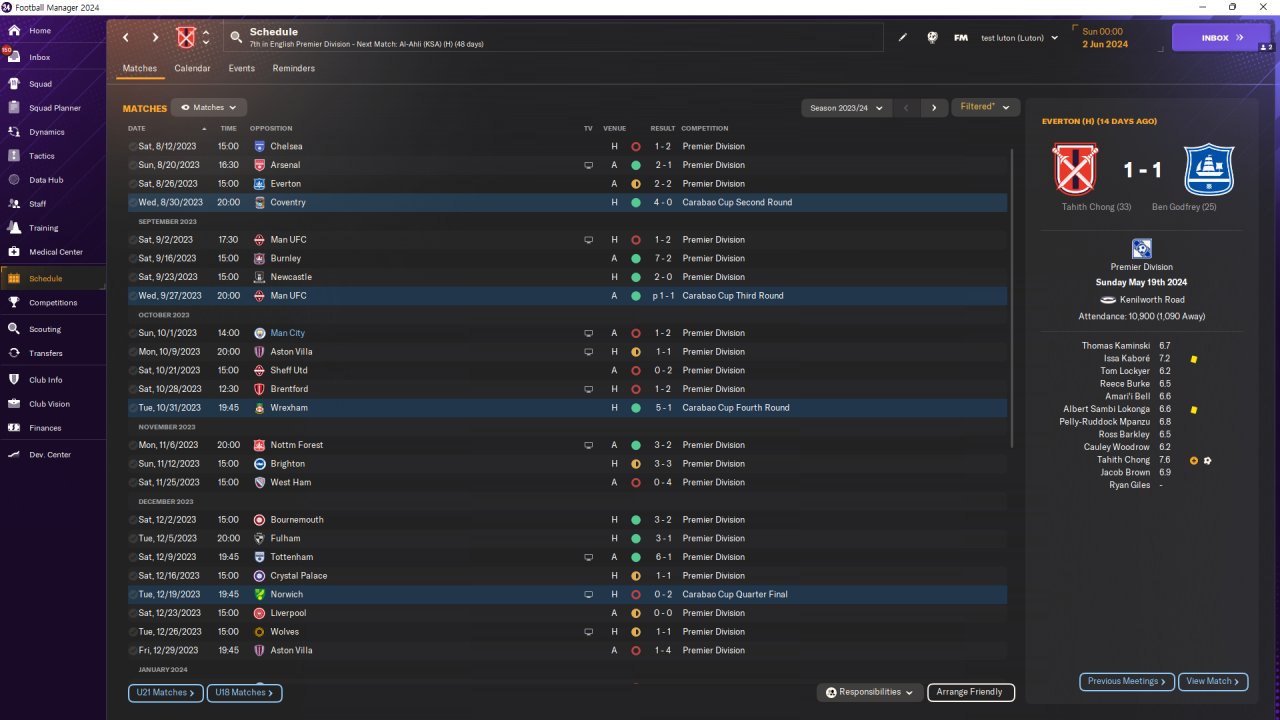Toggle the reminder circle for Brighton 11/12/2023
Image resolution: width=1280 pixels, height=720 pixels.
(133, 464)
